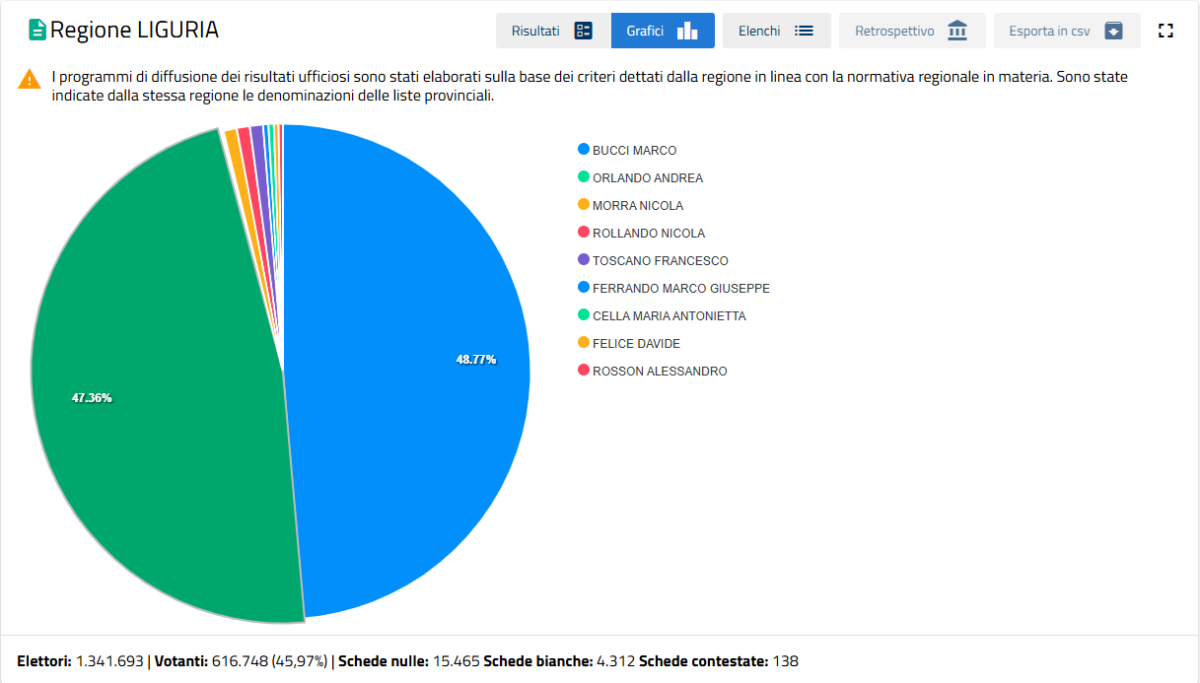This screenshot has width=1200, height=683.
Task: Switch to the Risultati tab
Action: point(536,31)
